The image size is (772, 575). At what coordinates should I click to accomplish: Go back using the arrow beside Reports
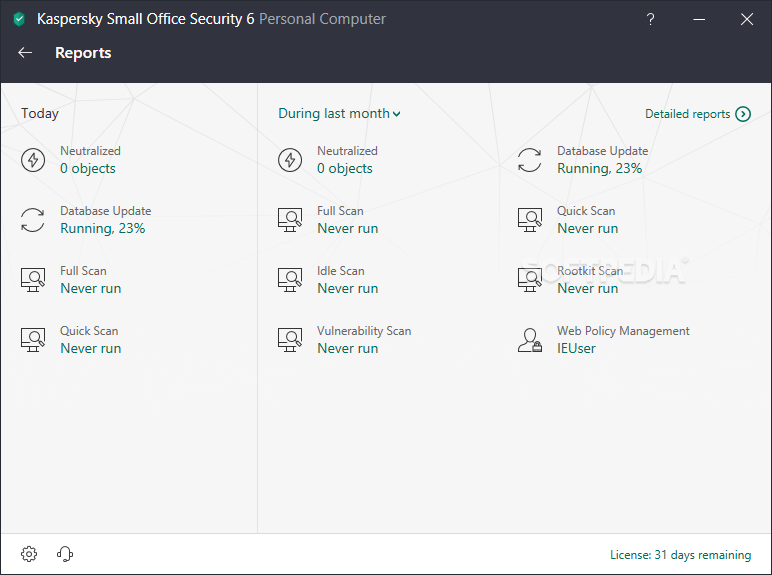25,53
